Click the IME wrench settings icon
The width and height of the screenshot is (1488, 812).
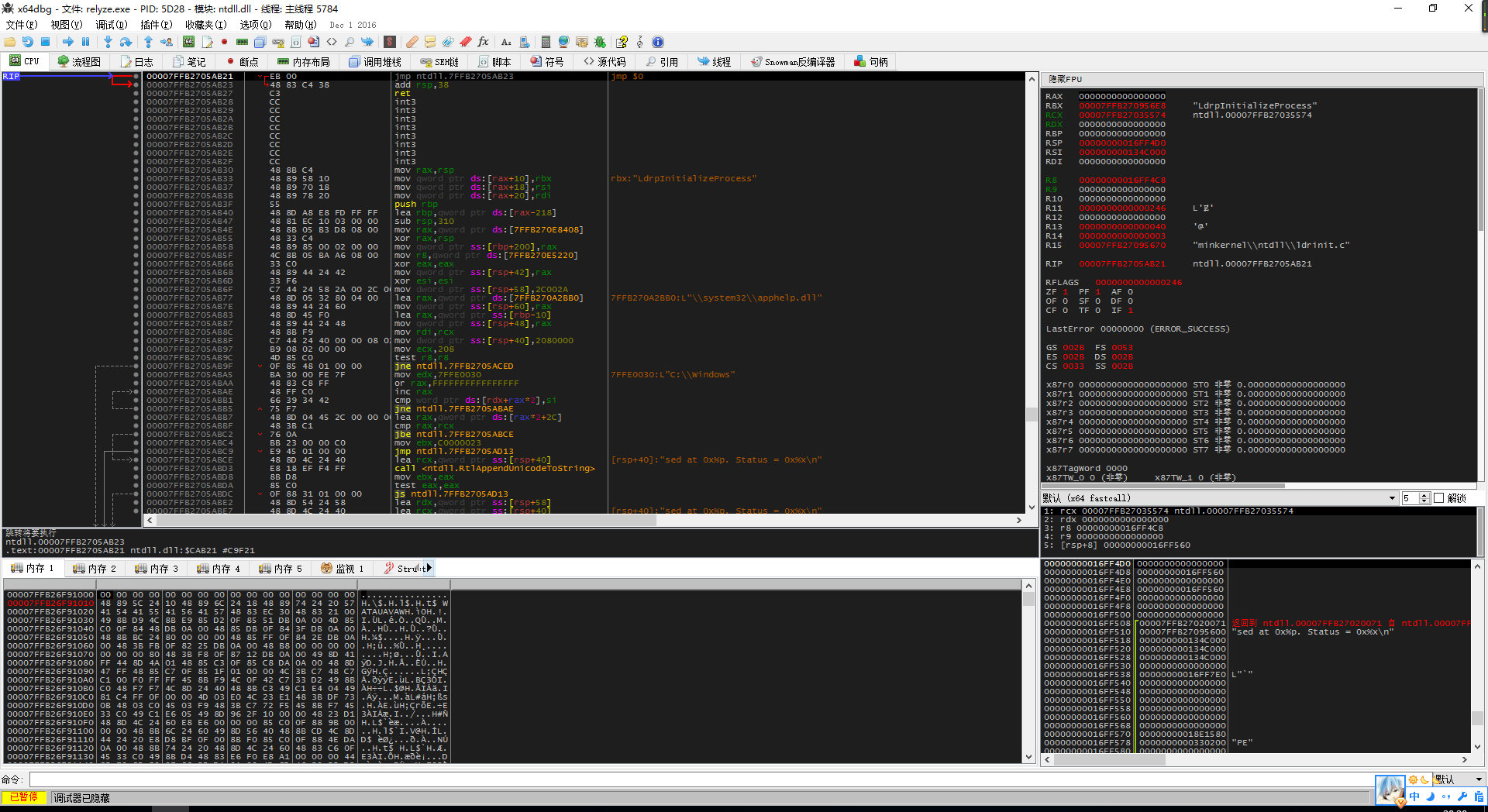(1462, 797)
